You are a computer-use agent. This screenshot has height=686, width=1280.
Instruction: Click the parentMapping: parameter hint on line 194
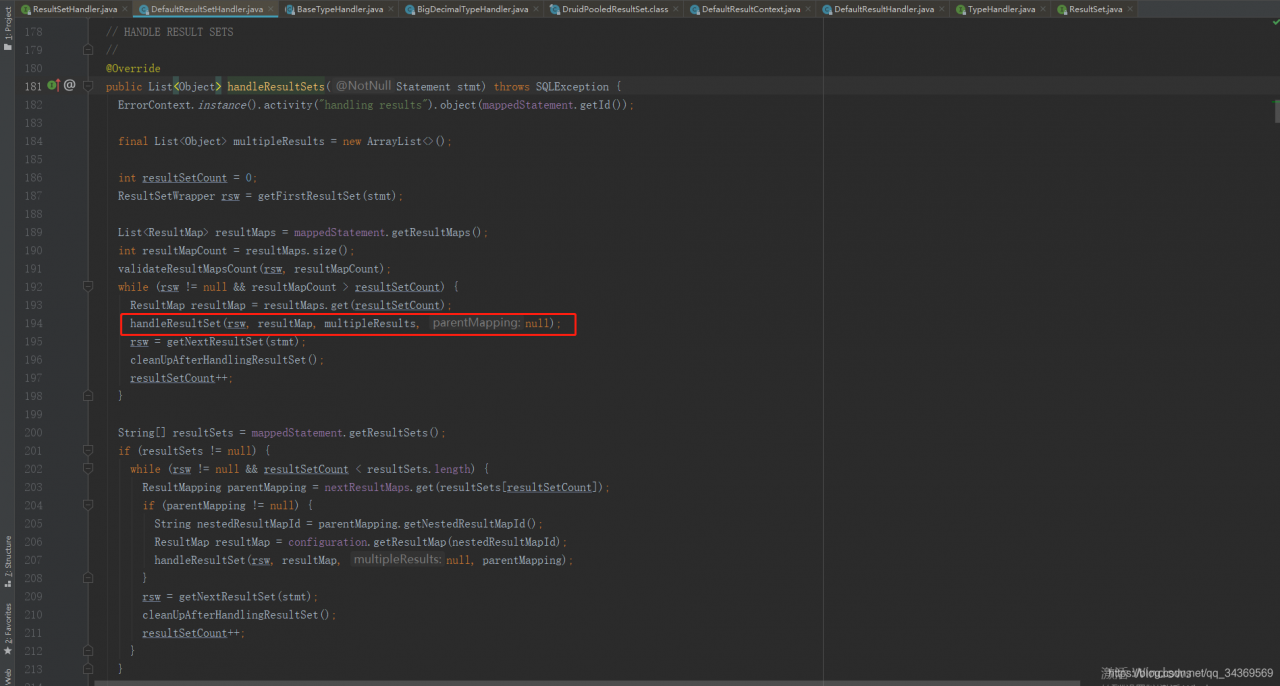point(476,324)
